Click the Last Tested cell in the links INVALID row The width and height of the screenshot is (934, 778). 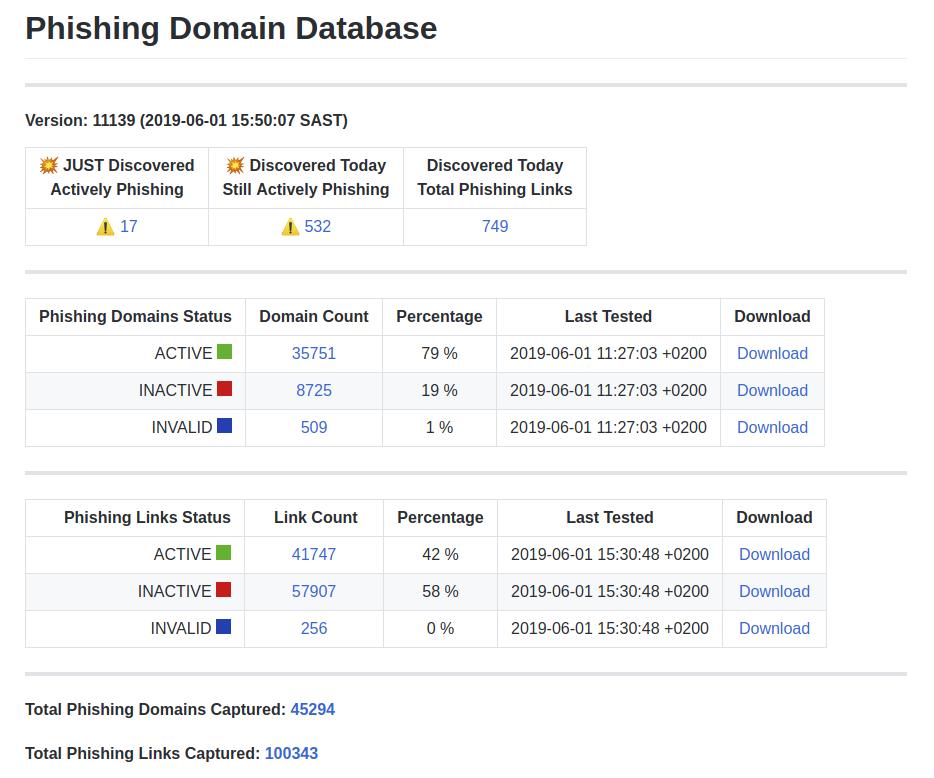[x=610, y=628]
